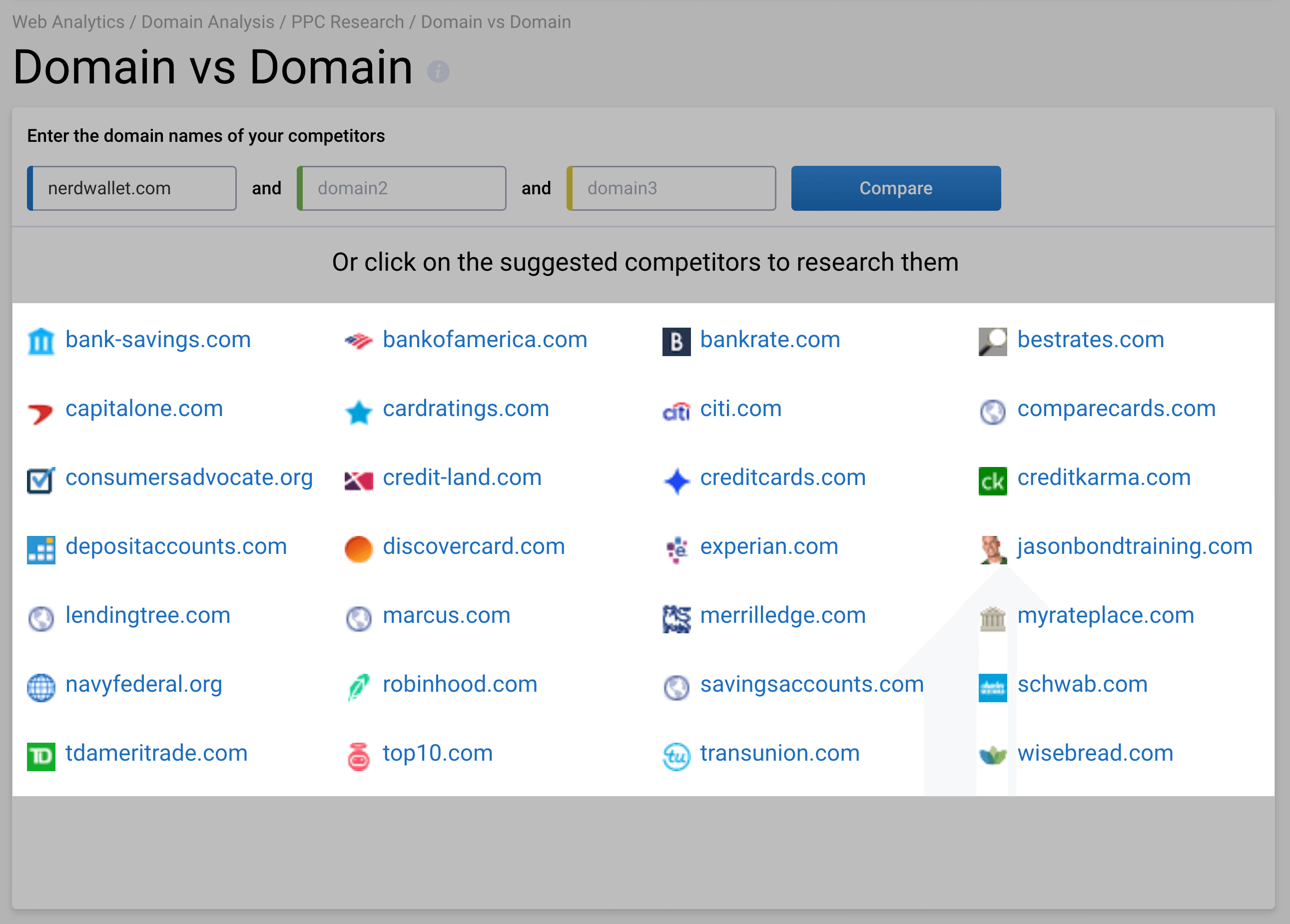This screenshot has width=1290, height=924.
Task: Click the creditcards.com blue spark icon
Action: tap(676, 480)
